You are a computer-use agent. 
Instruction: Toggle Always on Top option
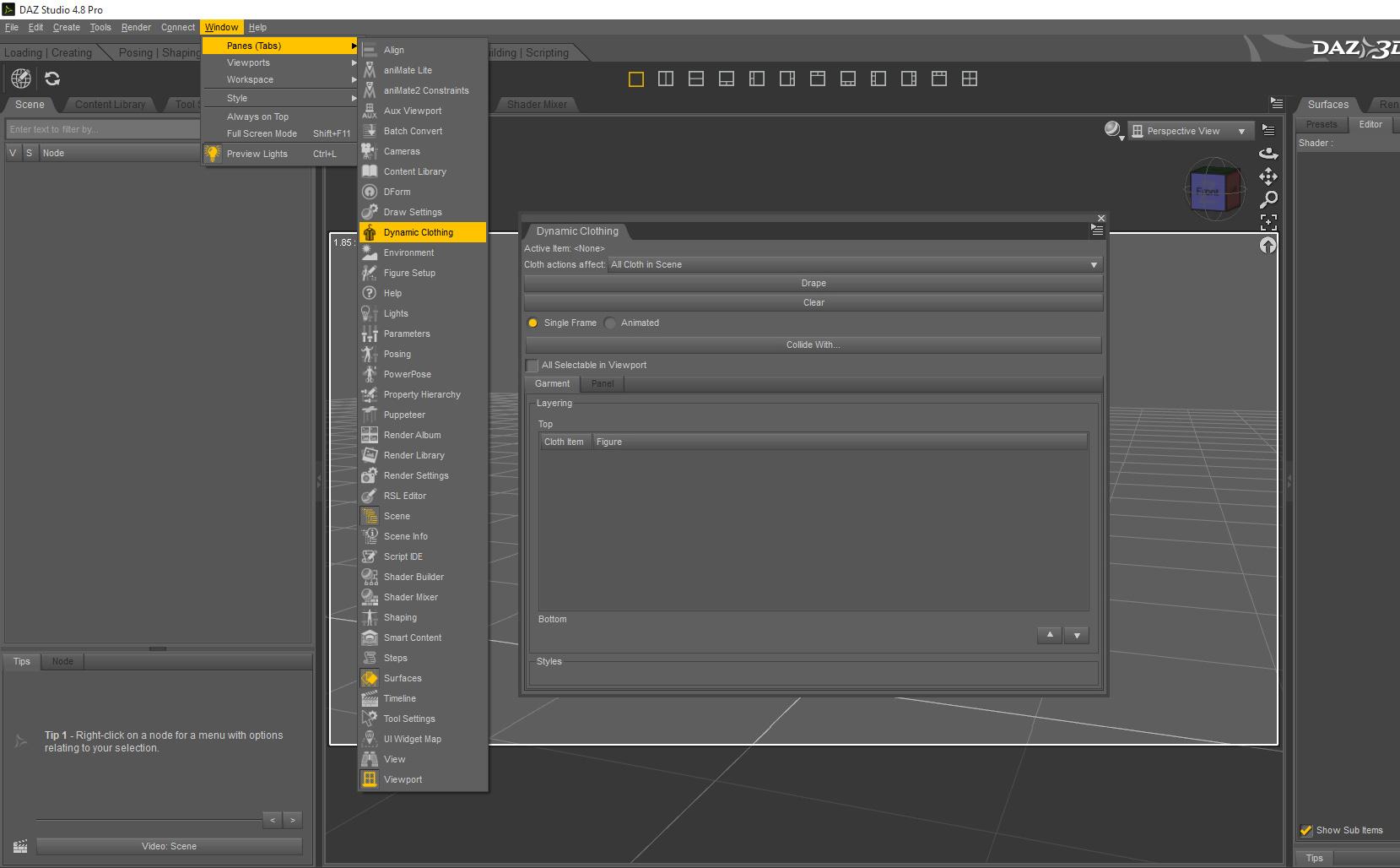(279, 117)
